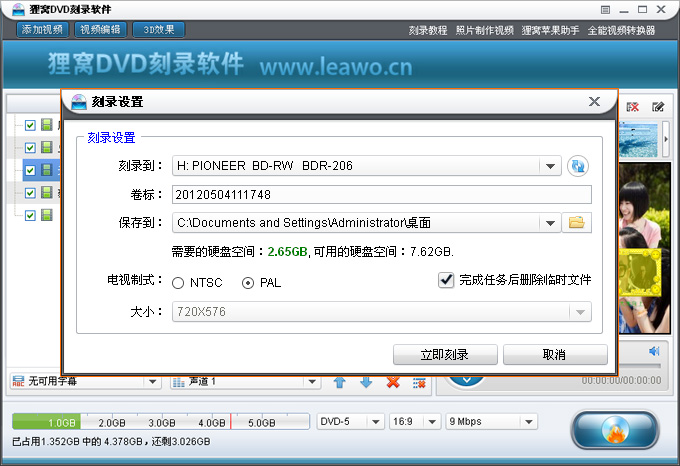Click the www.leawo.cn banner link
Screen dimensions: 680x466
click(x=336, y=67)
